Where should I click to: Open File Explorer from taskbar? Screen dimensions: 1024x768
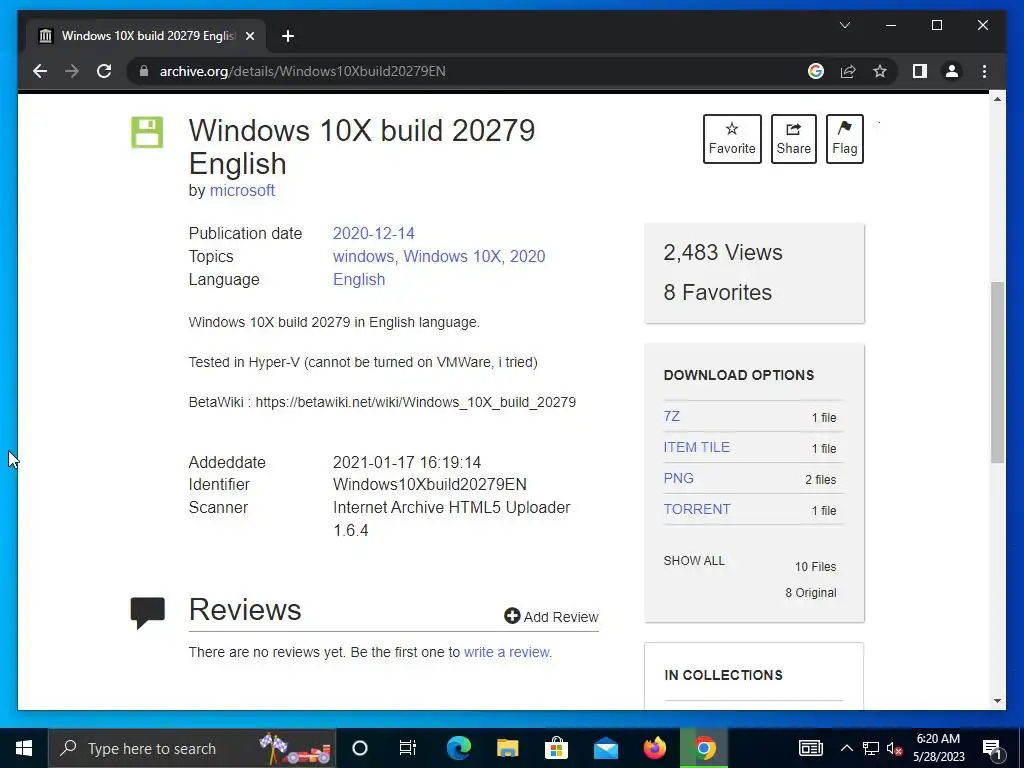click(507, 748)
